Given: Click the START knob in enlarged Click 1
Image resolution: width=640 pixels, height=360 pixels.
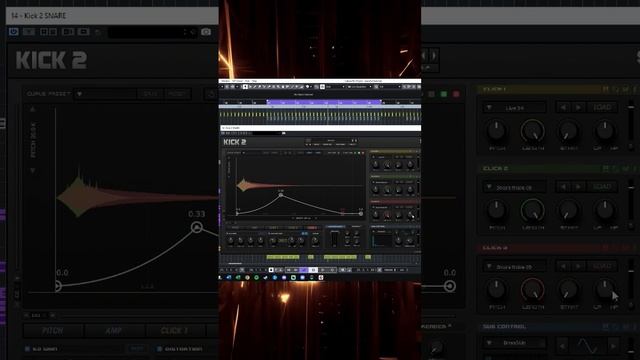Looking at the screenshot, I should pyautogui.click(x=568, y=131).
